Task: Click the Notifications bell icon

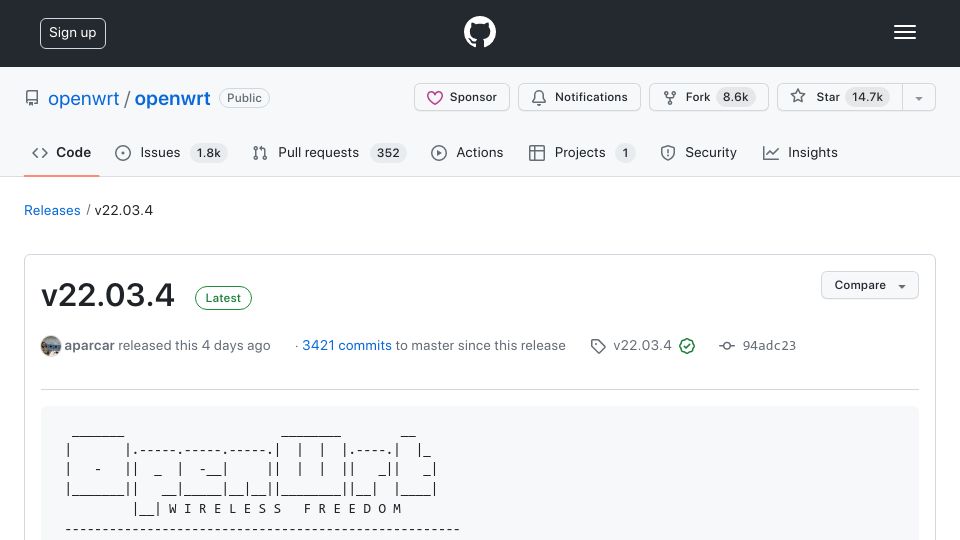Action: [539, 98]
